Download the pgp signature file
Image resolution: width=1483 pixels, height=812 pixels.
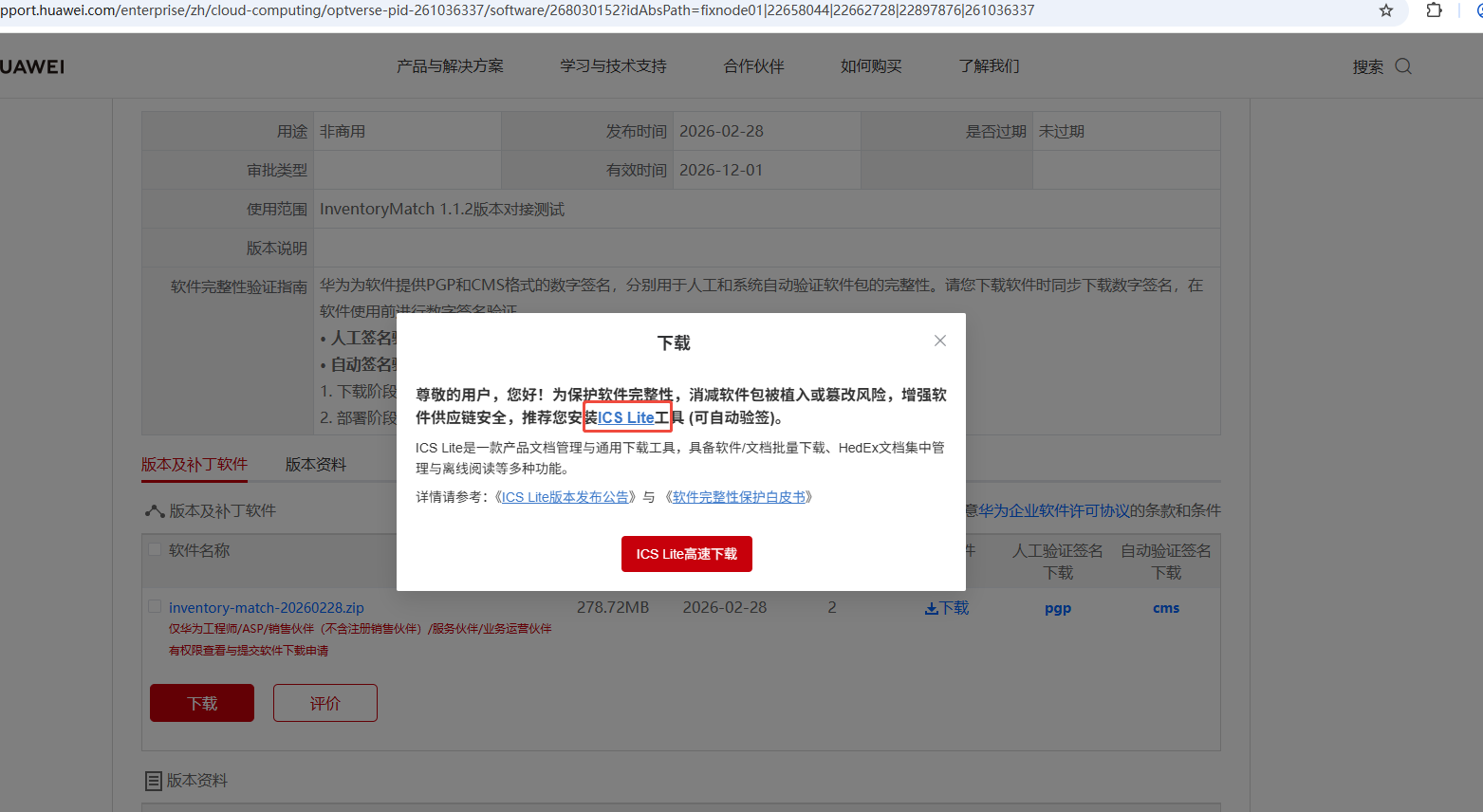click(x=1057, y=609)
